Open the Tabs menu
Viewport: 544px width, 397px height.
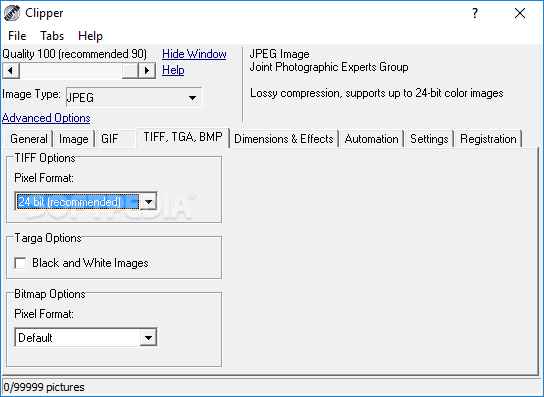point(52,36)
